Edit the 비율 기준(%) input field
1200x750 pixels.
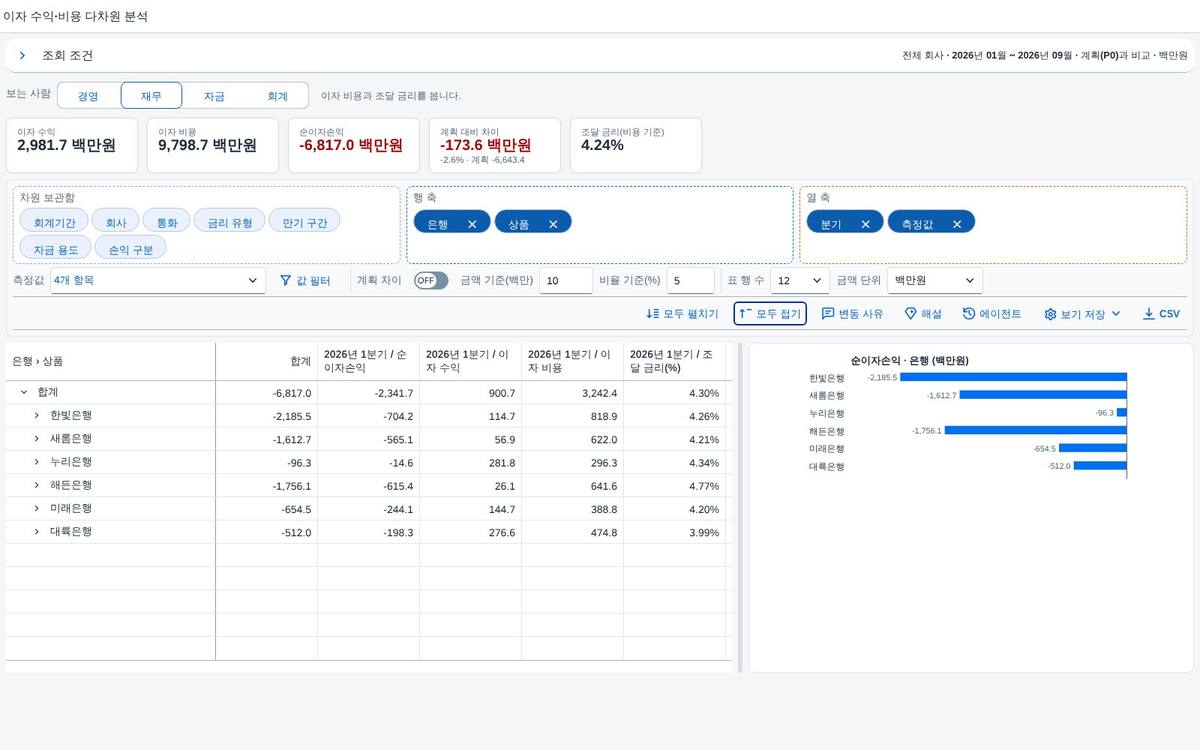coord(692,281)
